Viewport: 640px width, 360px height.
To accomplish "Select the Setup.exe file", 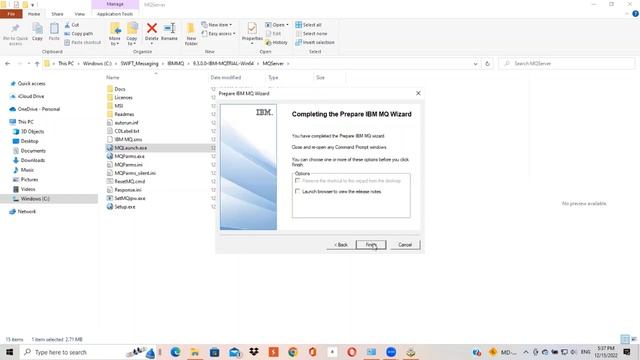I will tap(124, 207).
